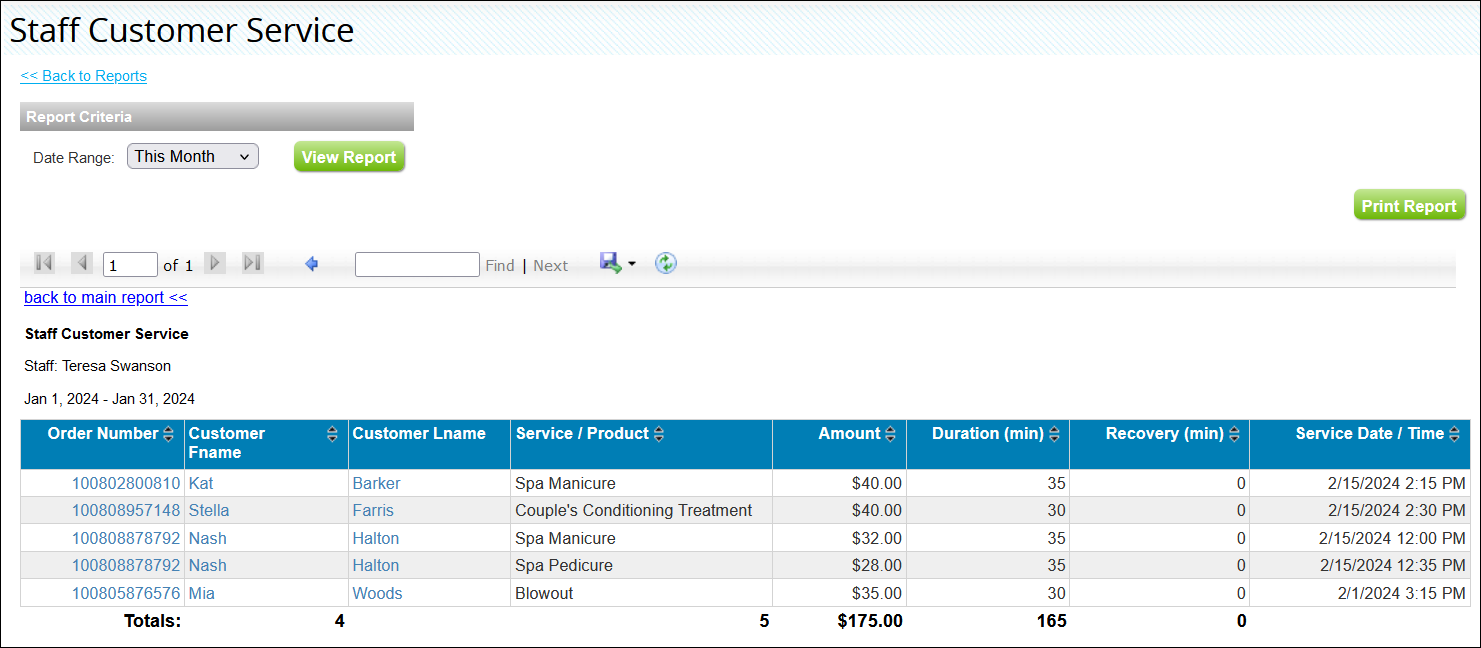Refresh the report icon
The image size is (1481, 648).
(x=666, y=263)
